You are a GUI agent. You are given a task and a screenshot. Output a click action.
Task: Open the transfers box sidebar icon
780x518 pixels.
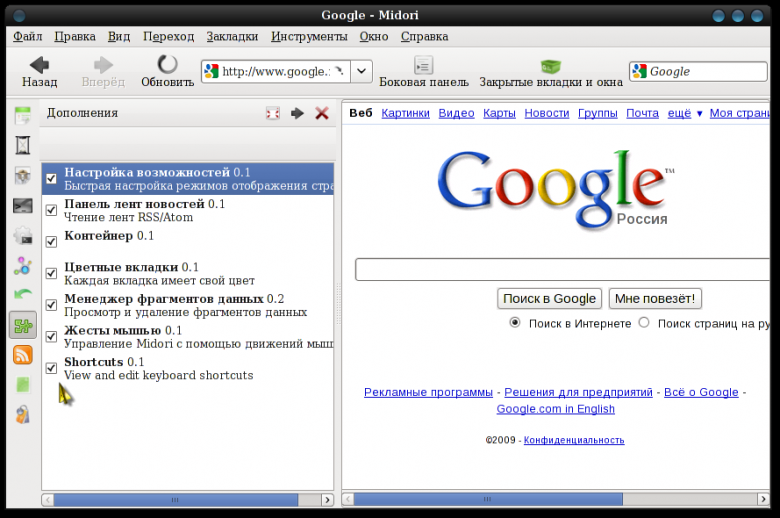click(x=22, y=175)
